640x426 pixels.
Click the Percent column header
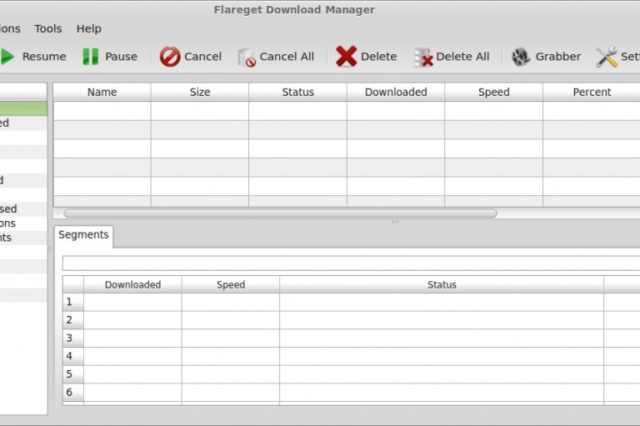pyautogui.click(x=591, y=92)
